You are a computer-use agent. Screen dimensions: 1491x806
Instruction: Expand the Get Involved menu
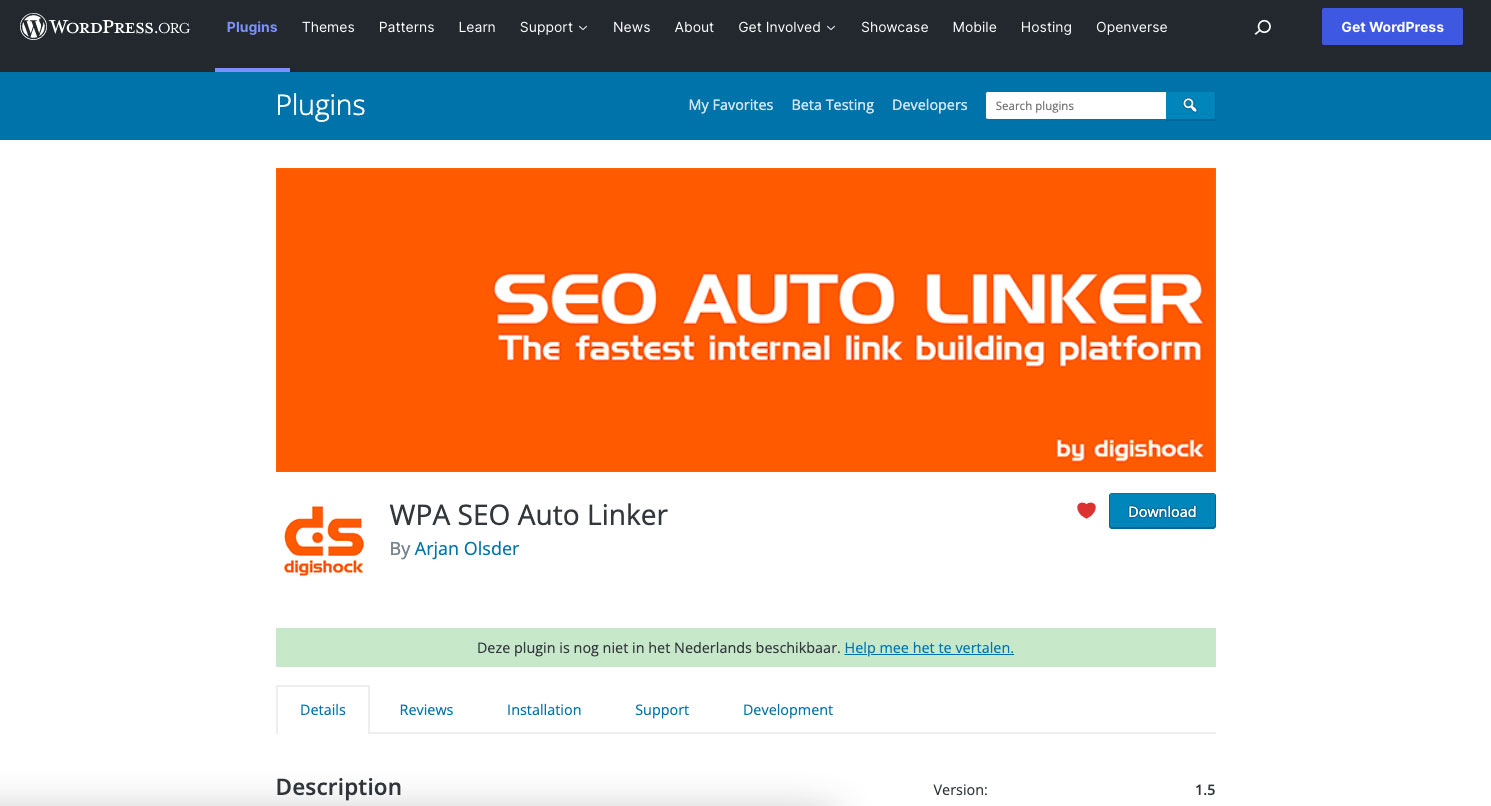click(x=787, y=27)
